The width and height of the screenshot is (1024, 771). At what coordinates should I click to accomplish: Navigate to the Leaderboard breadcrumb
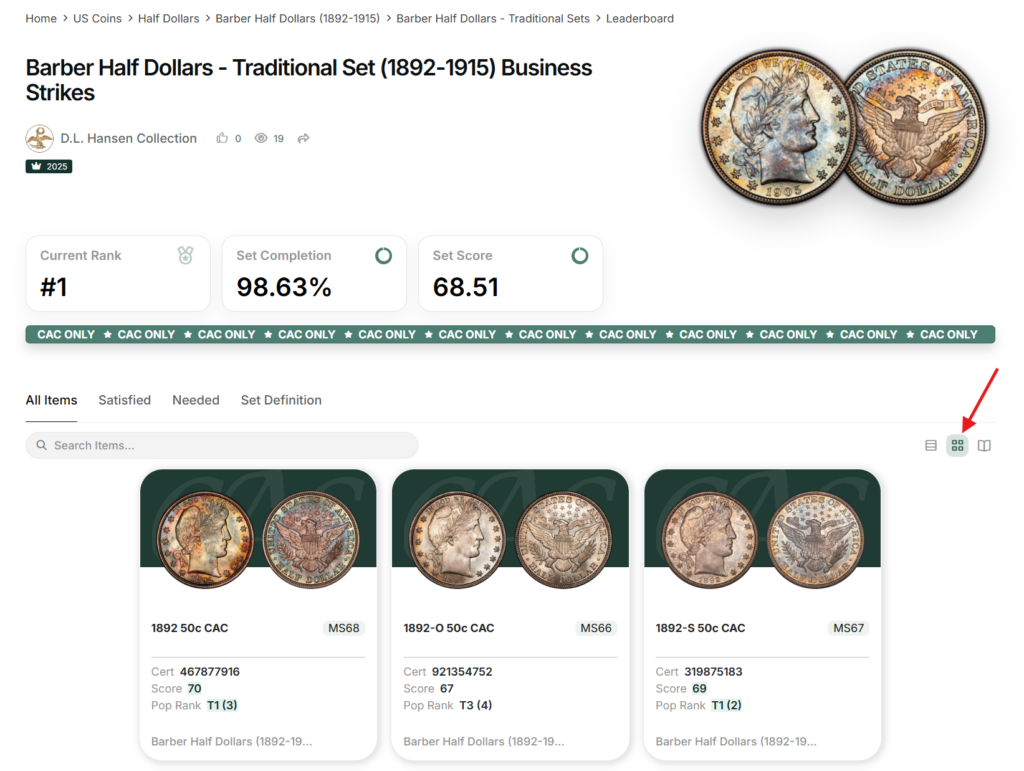[x=640, y=18]
